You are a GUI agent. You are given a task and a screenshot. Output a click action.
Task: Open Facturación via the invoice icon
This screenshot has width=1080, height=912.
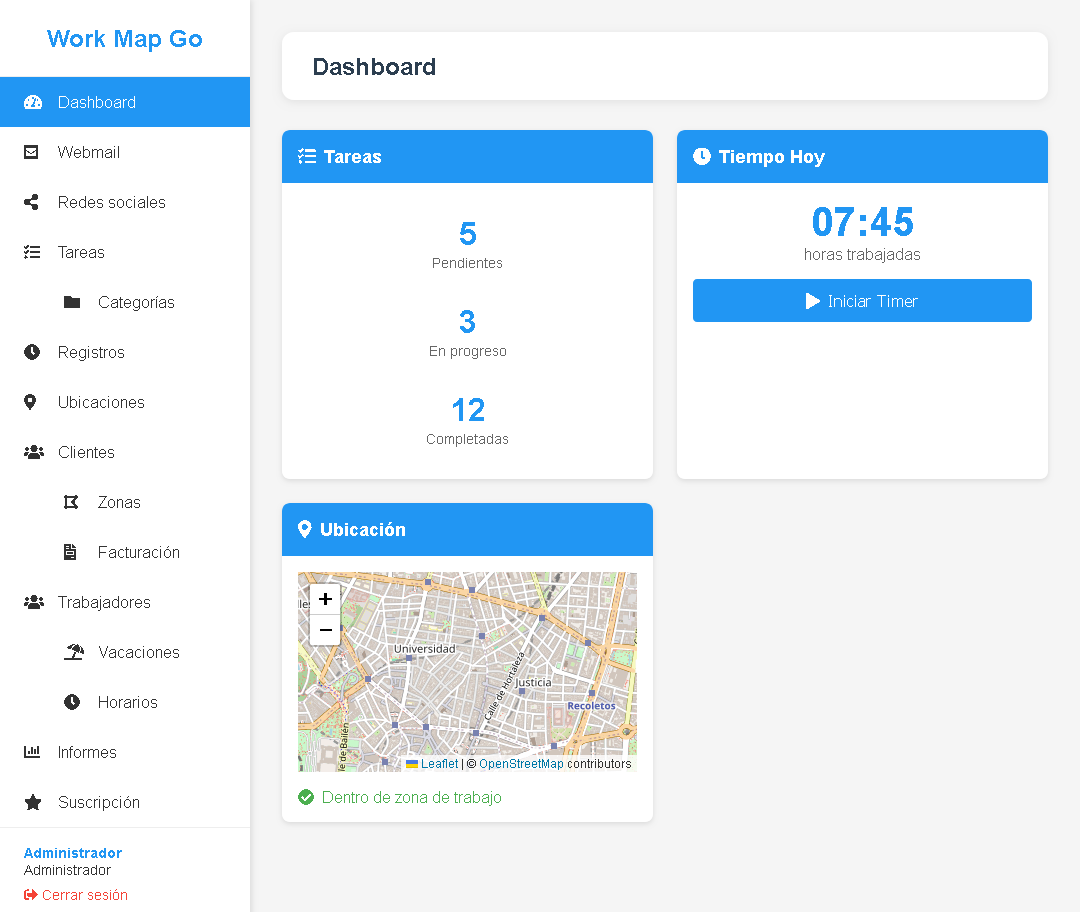[x=72, y=552]
